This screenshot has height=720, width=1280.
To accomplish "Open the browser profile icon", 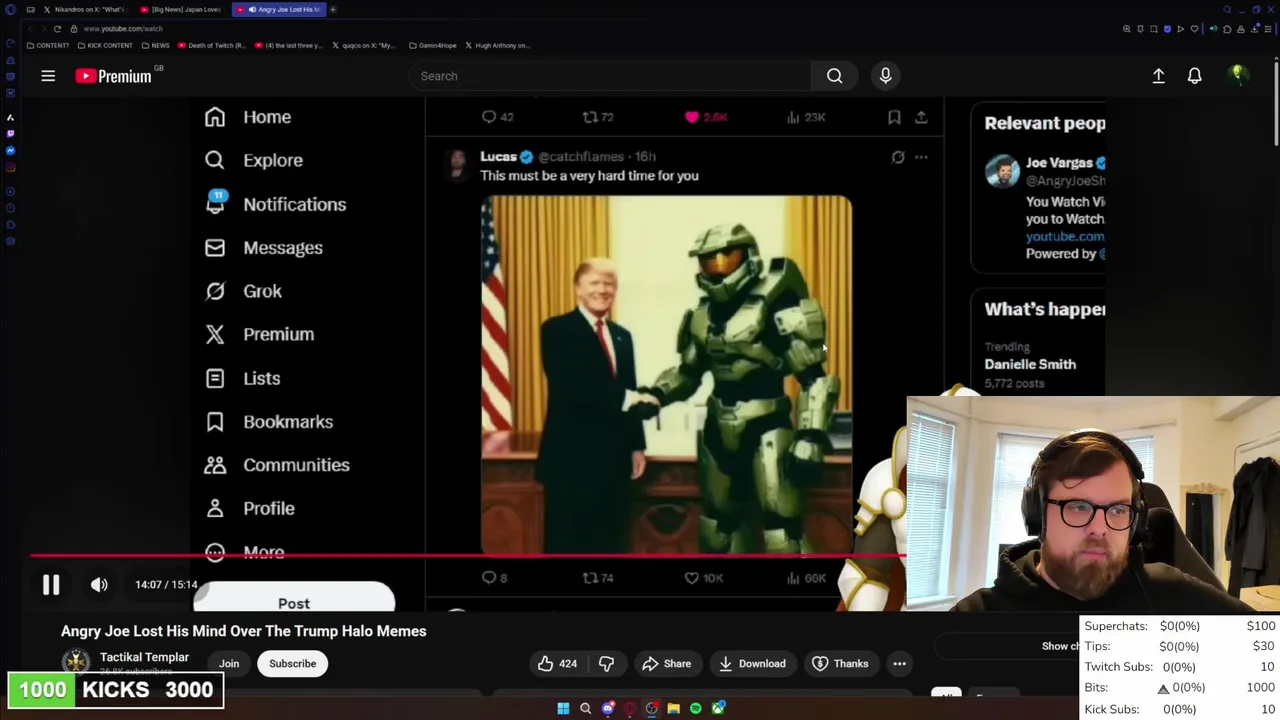I will [x=1241, y=29].
